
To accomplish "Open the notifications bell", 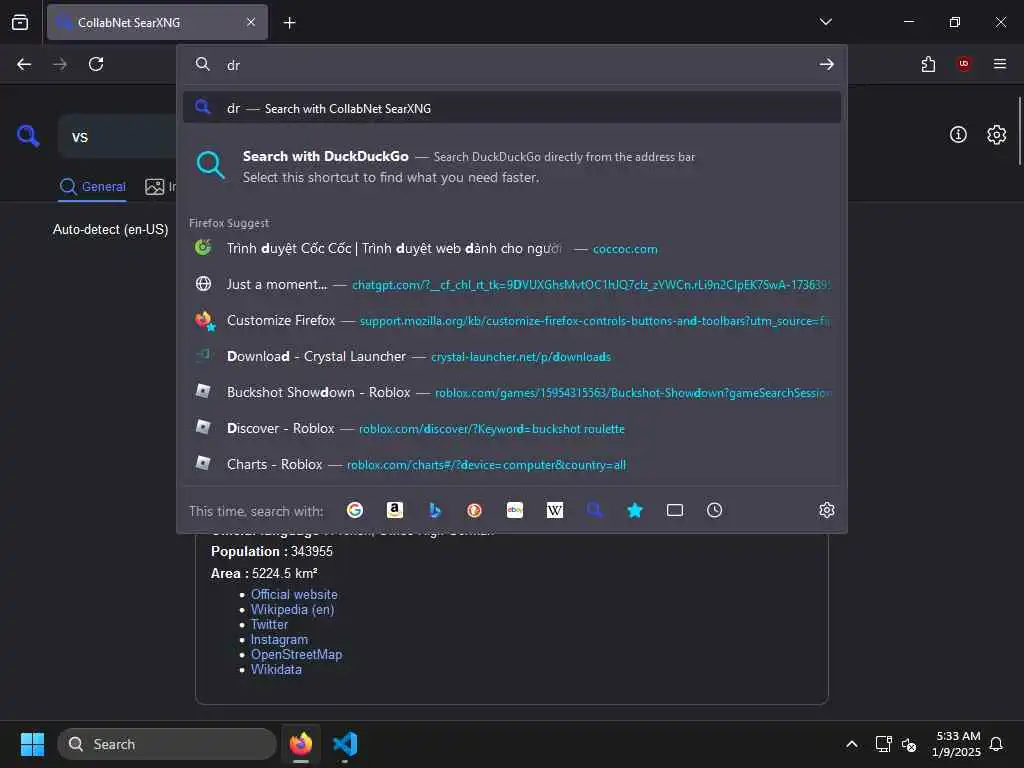I will click(996, 744).
